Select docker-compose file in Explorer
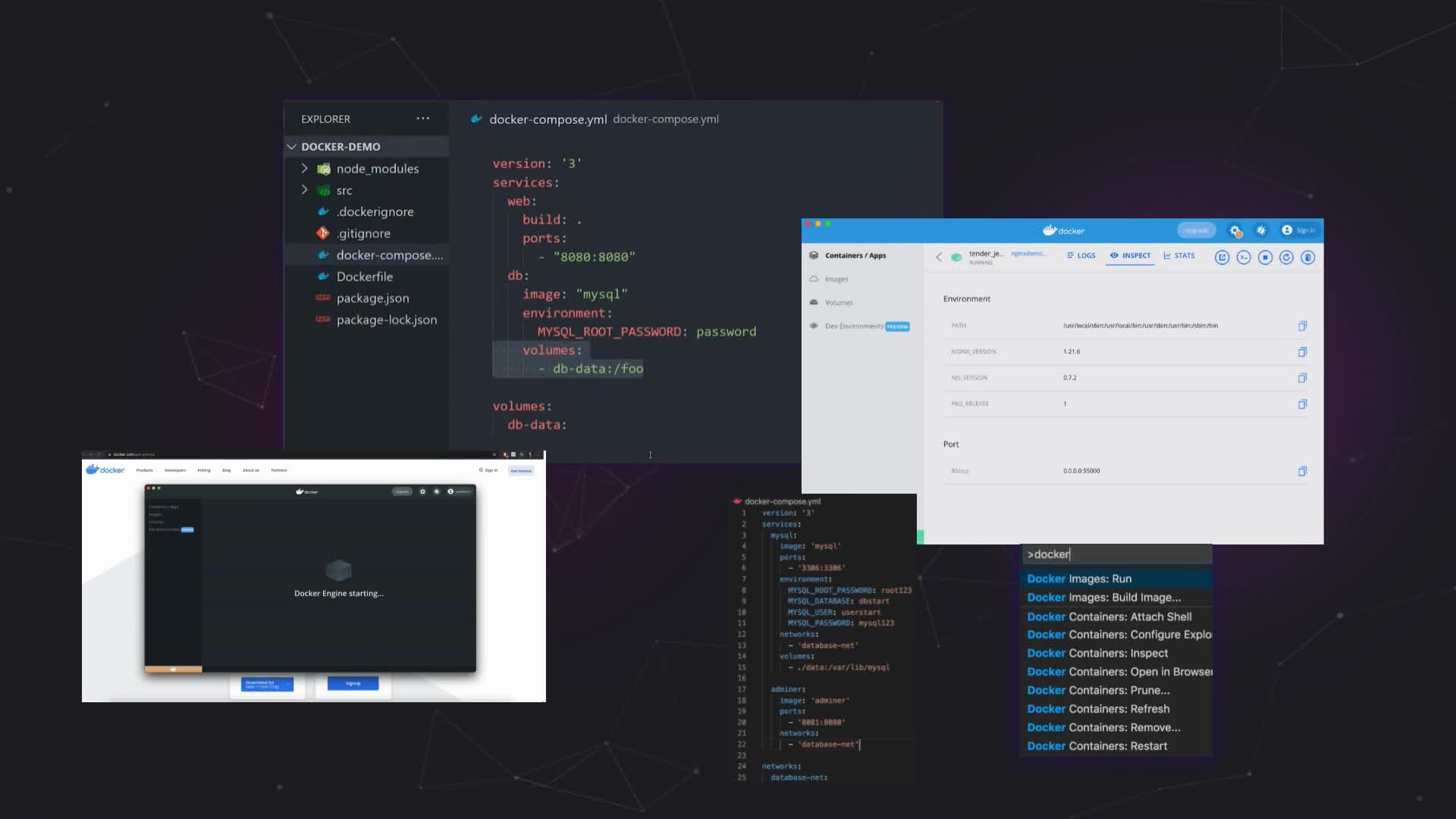Viewport: 1456px width, 819px height. pos(389,255)
